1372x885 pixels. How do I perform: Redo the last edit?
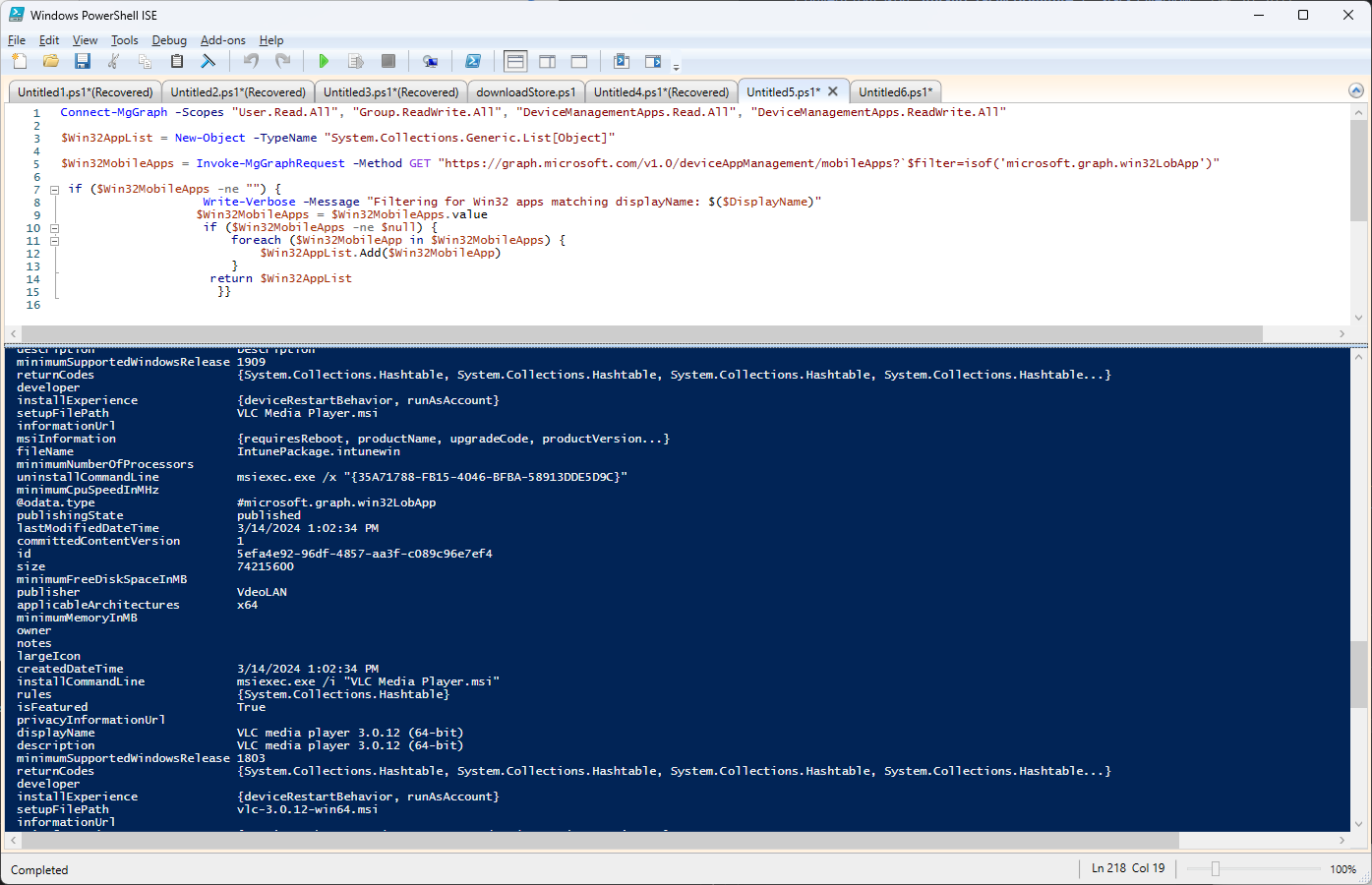(282, 61)
